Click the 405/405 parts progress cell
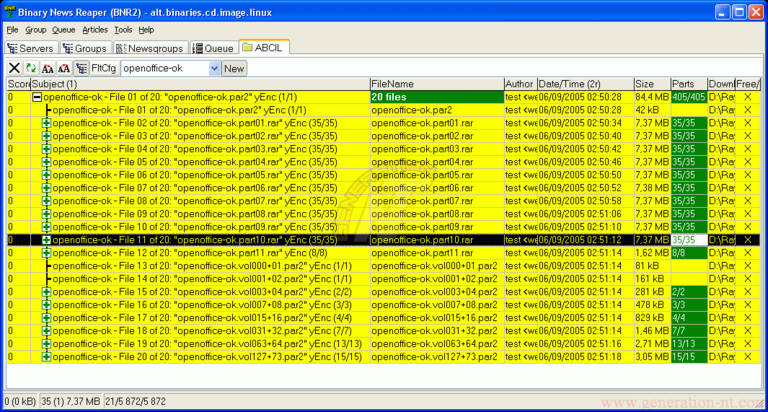This screenshot has height=412, width=768. [x=689, y=97]
